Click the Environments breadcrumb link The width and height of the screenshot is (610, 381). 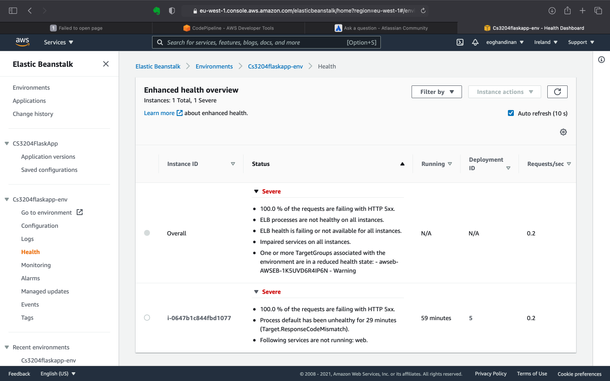pos(214,66)
